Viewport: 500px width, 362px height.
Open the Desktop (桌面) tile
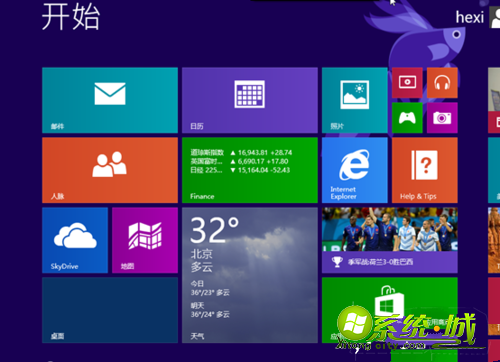tap(110, 310)
